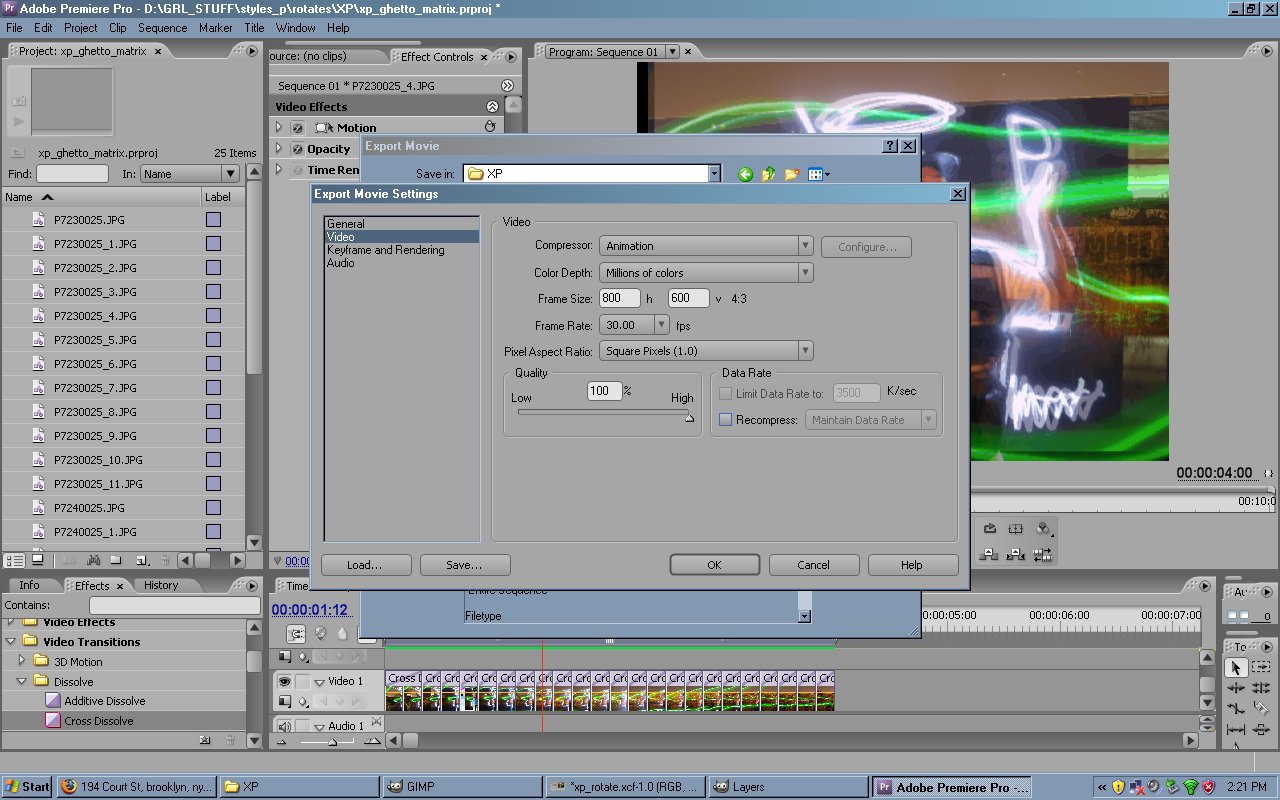The image size is (1280, 800).
Task: Mute the Audio 1 track speaker
Action: [x=284, y=727]
